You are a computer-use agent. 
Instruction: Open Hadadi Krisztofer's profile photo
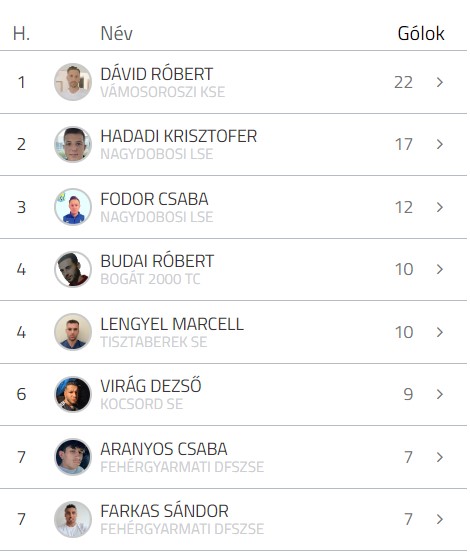(x=73, y=144)
